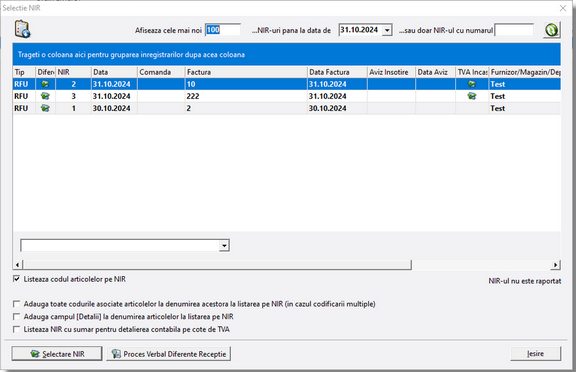Click the Selectare NIR button
The width and height of the screenshot is (576, 372).
pyautogui.click(x=57, y=354)
